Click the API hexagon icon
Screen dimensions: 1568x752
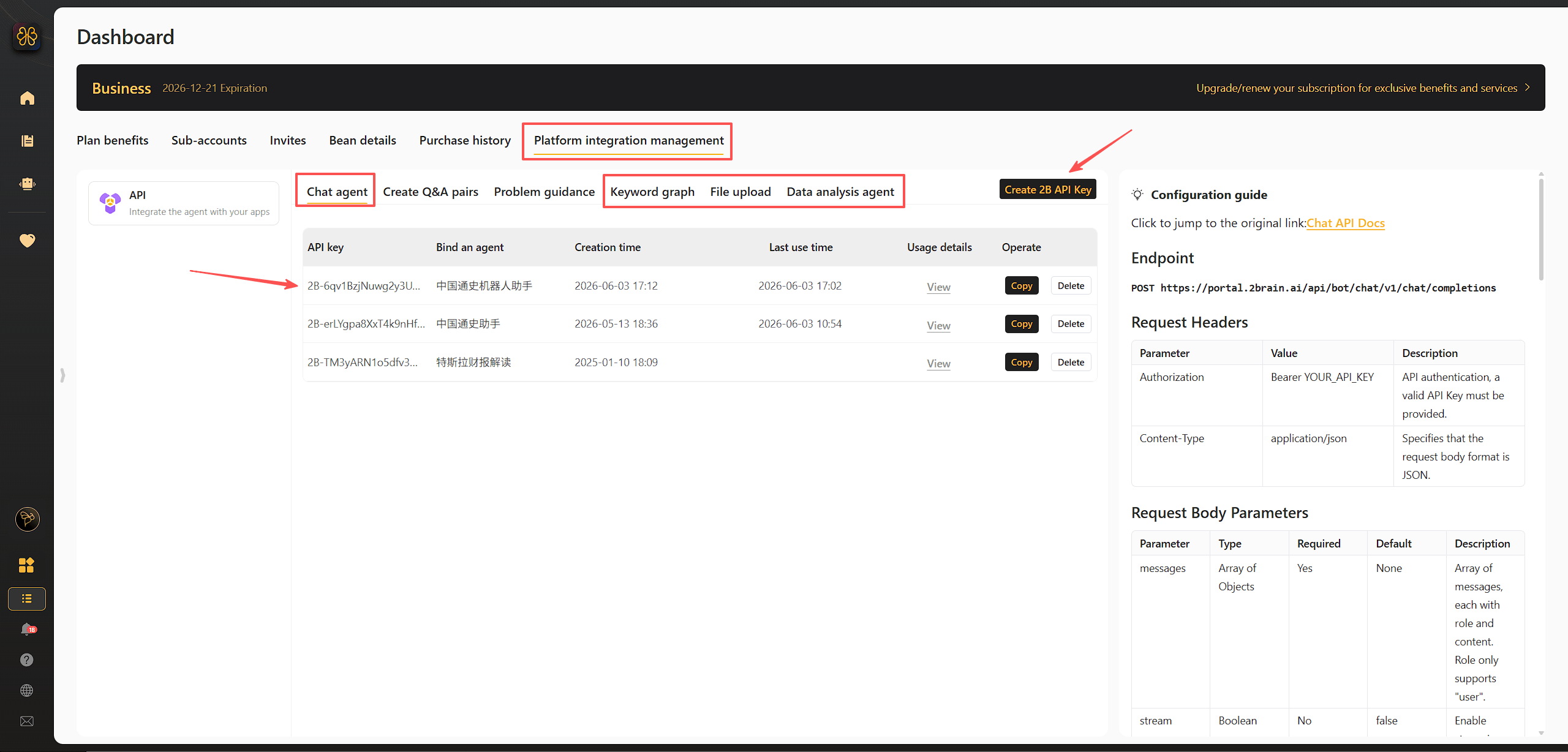pos(110,203)
